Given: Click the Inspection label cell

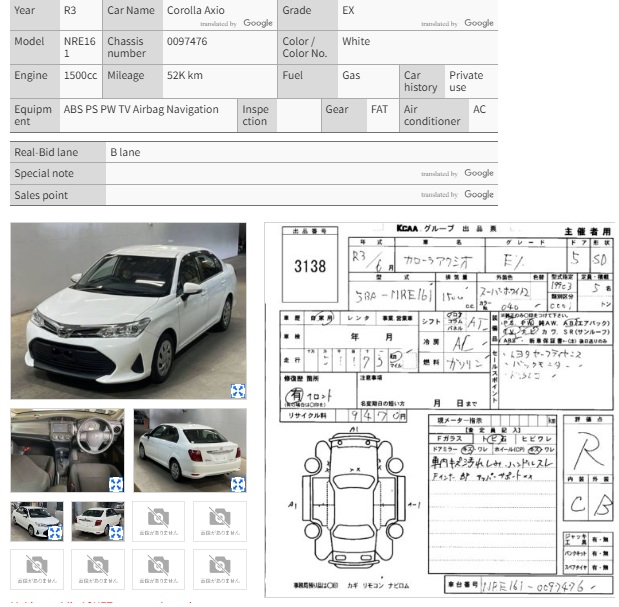Looking at the screenshot, I should click(257, 115).
